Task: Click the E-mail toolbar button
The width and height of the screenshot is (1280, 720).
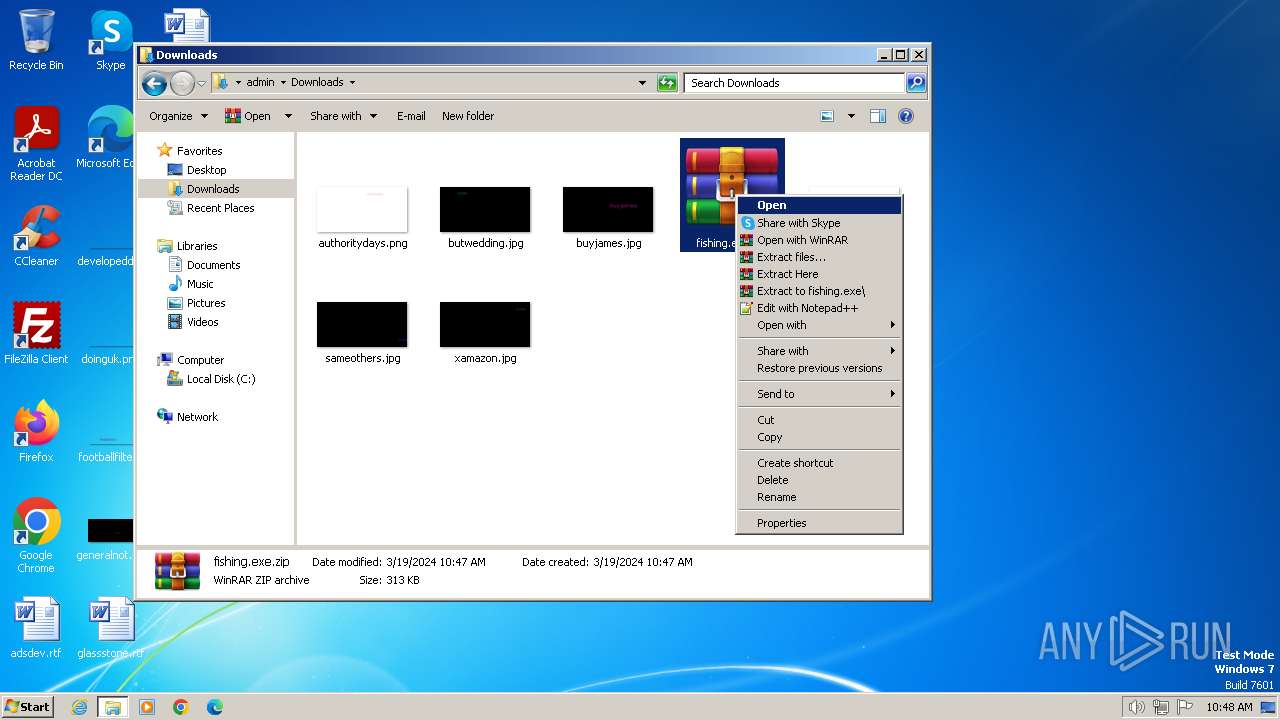Action: tap(411, 116)
